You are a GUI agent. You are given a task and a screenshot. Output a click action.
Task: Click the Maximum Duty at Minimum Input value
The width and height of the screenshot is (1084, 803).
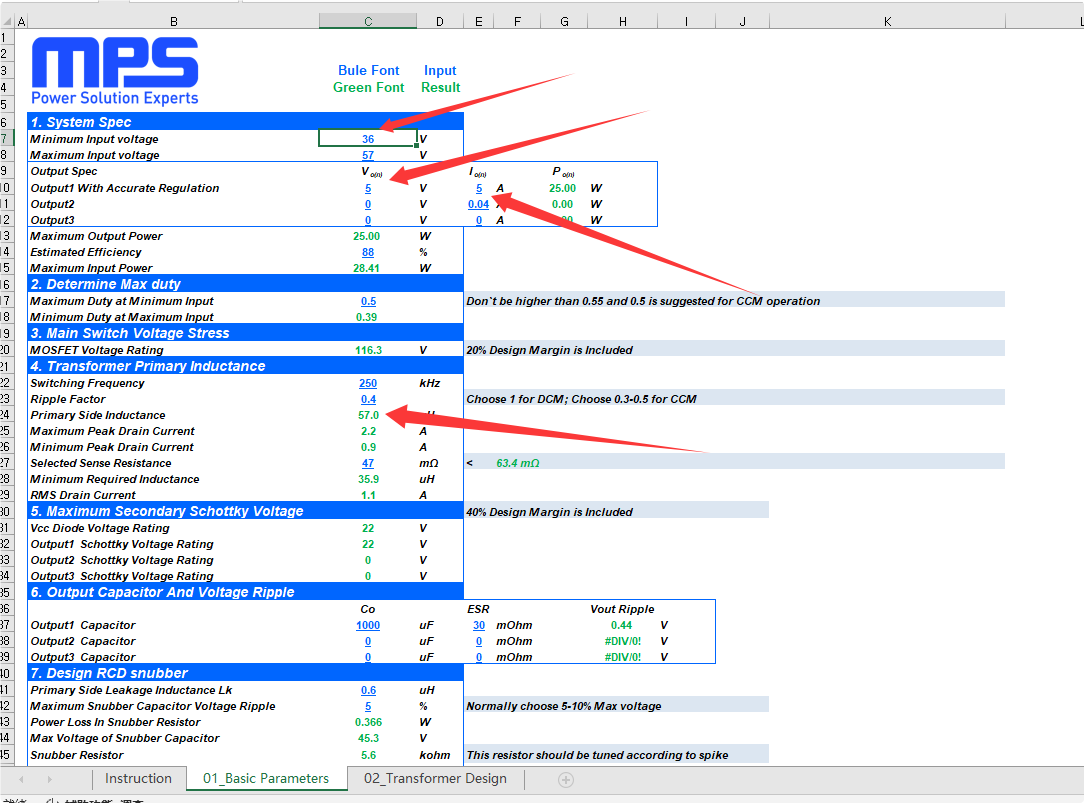[368, 301]
